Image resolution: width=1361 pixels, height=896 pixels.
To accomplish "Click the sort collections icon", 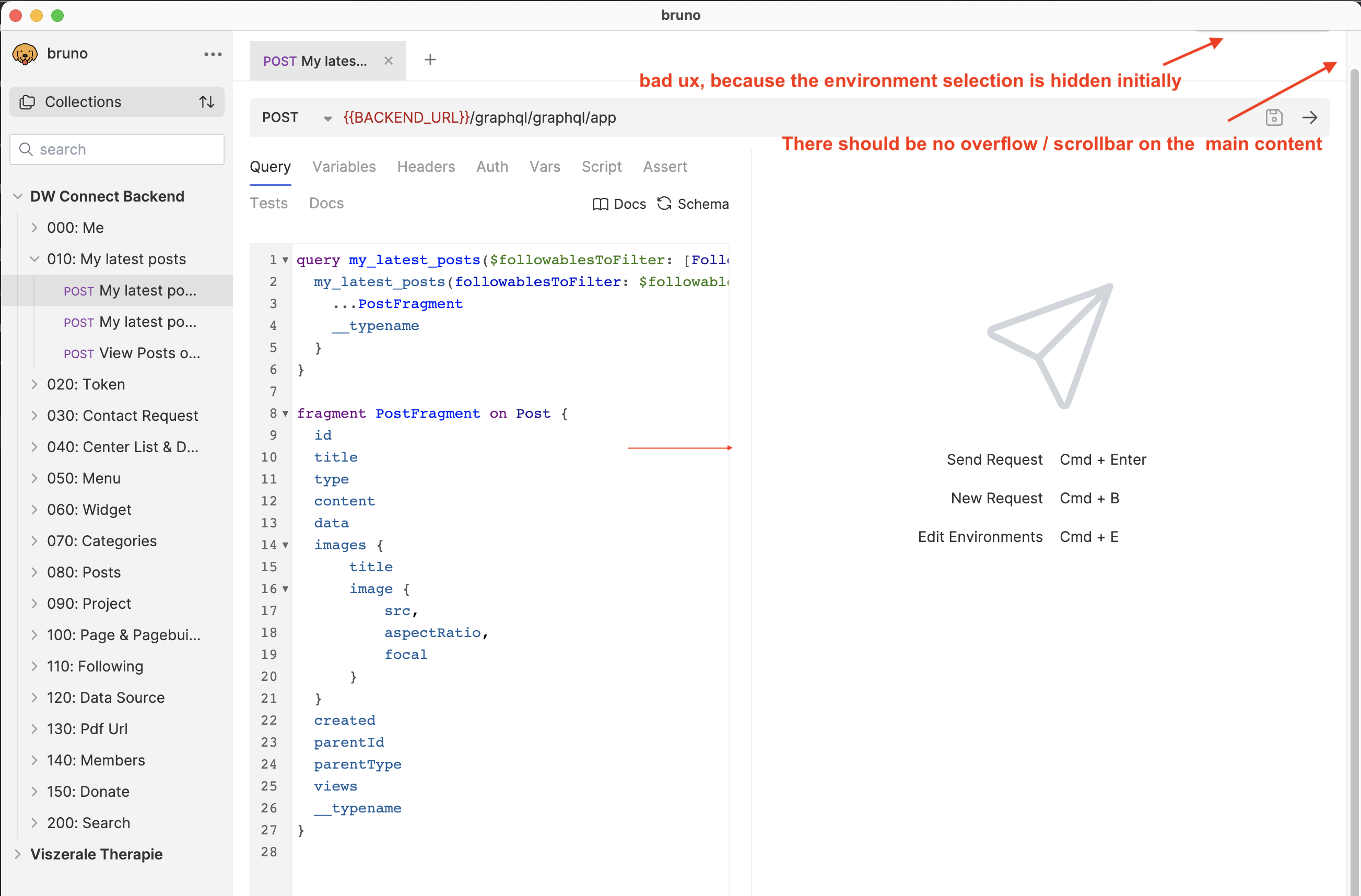I will [x=206, y=102].
